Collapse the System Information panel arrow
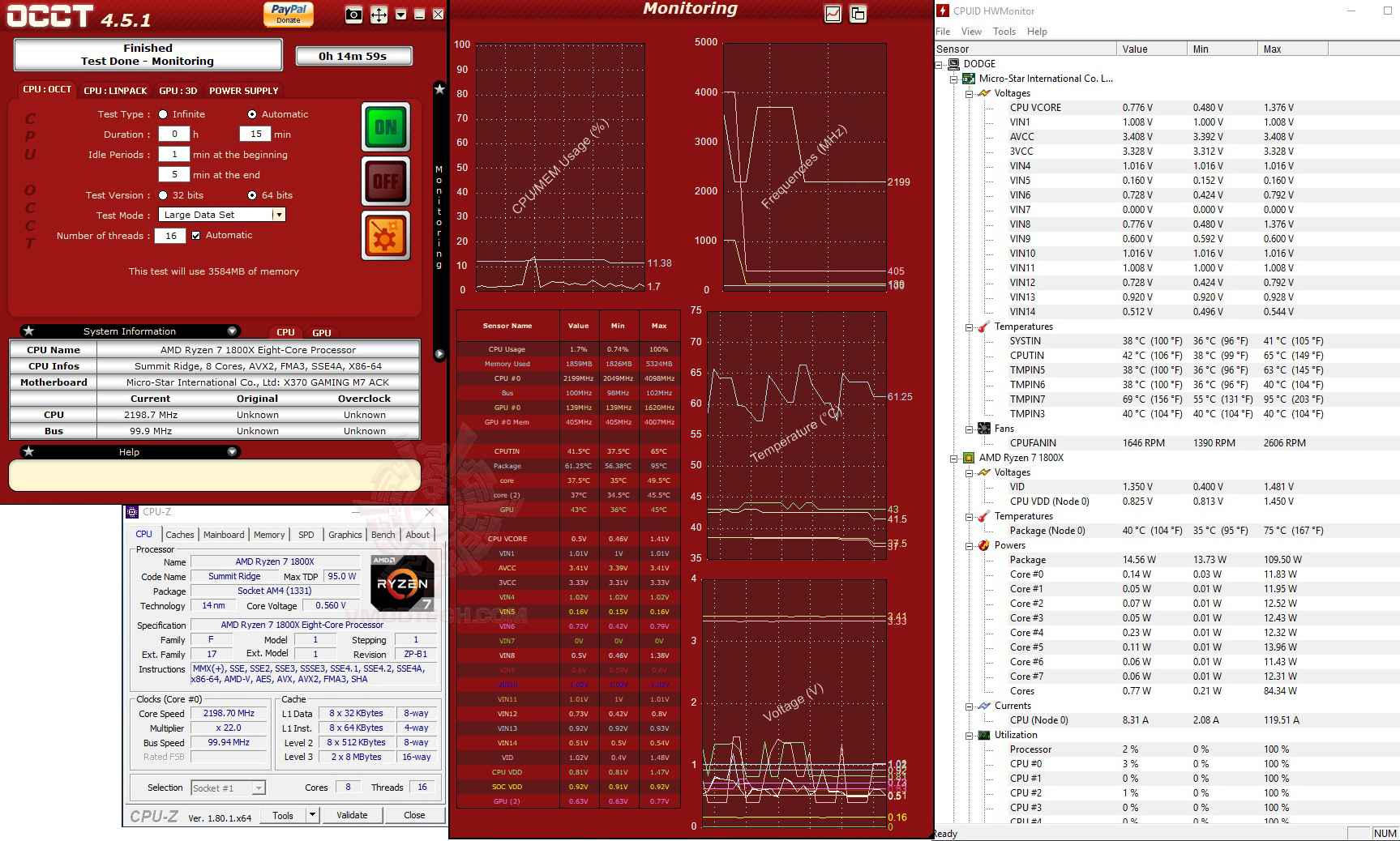This screenshot has height=841, width=1400. click(232, 331)
